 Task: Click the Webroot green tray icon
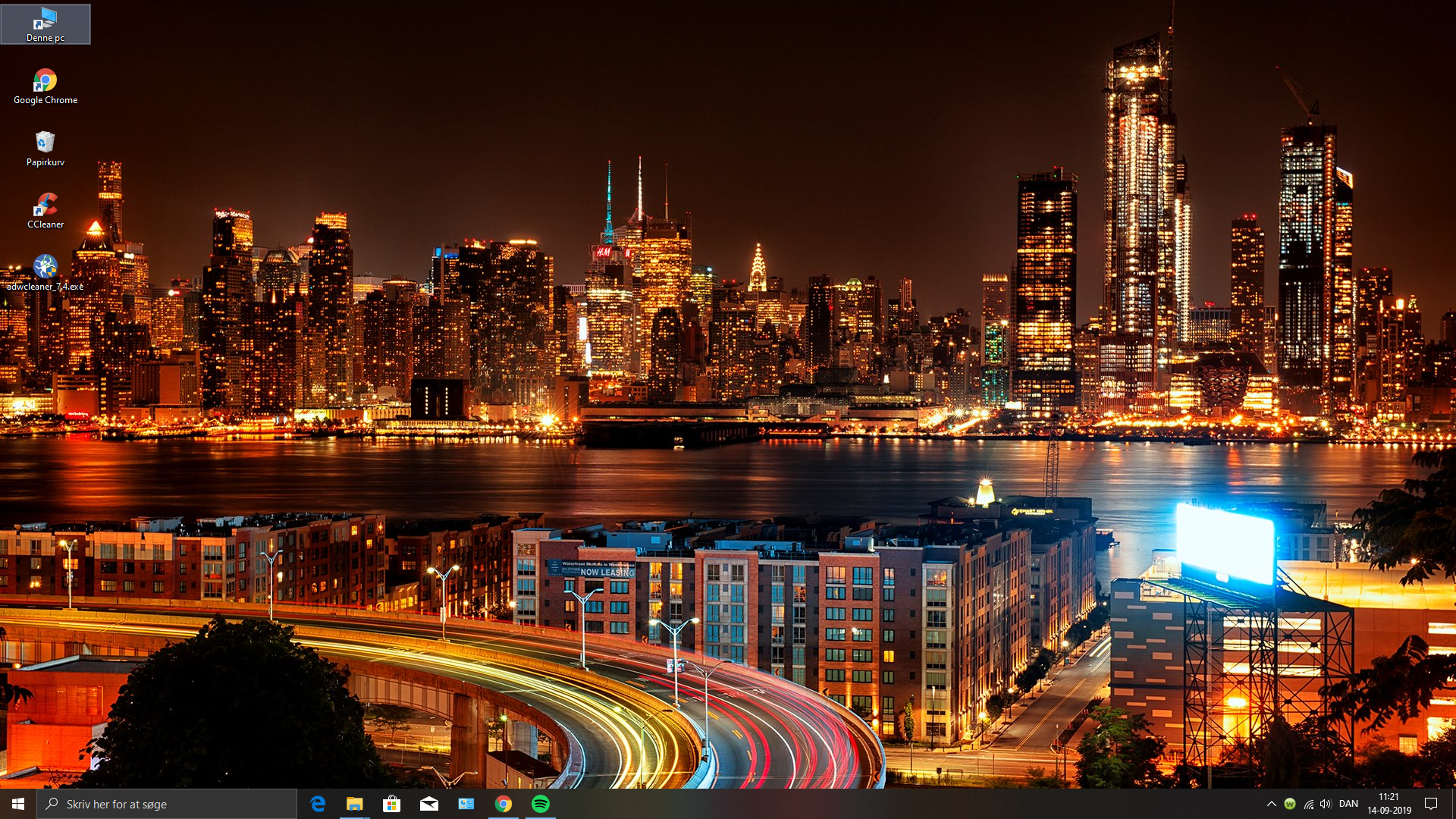(x=1290, y=804)
